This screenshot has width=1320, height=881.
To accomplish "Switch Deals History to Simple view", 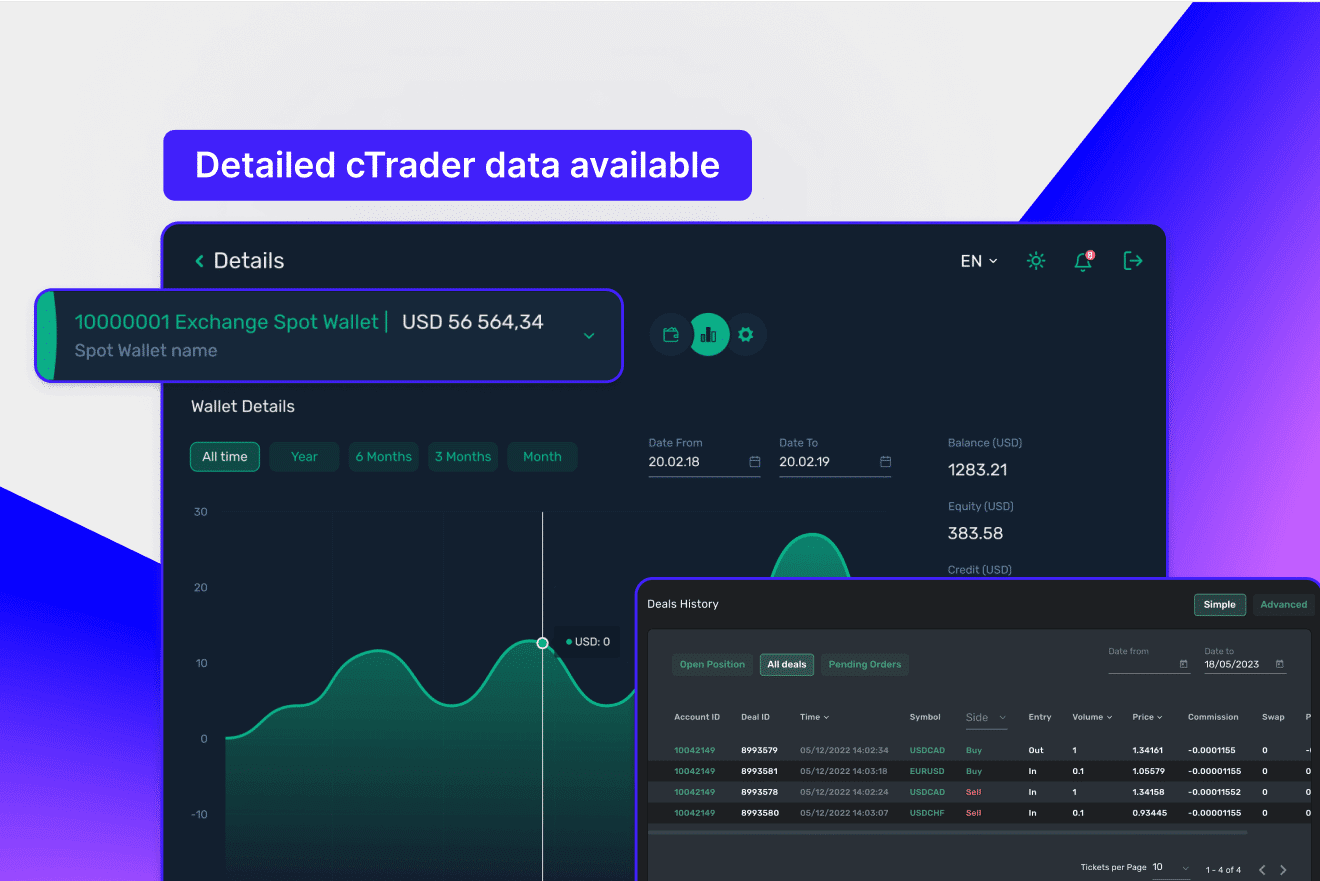I will (x=1219, y=604).
